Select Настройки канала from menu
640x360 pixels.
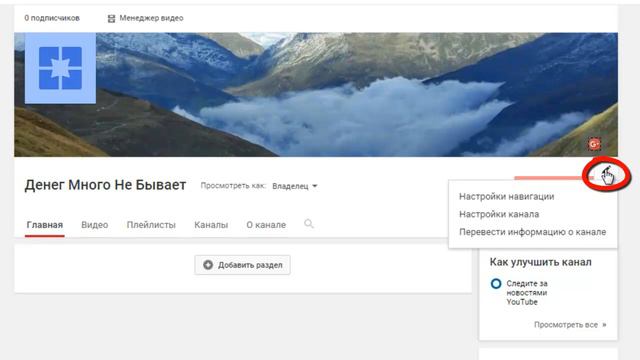pyautogui.click(x=499, y=214)
